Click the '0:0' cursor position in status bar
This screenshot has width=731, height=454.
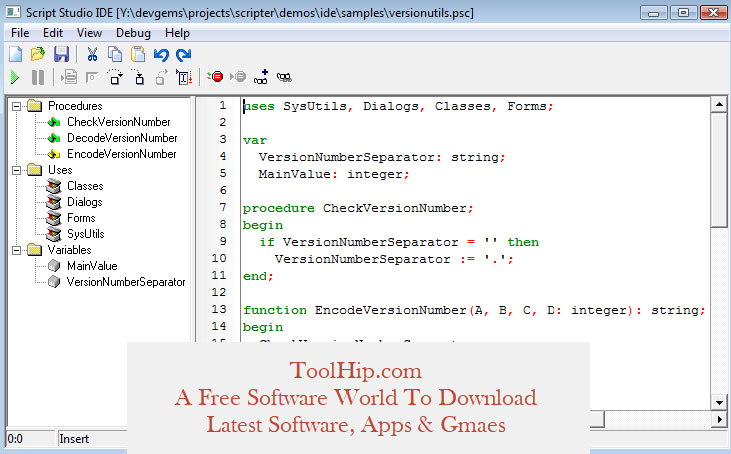(x=15, y=439)
